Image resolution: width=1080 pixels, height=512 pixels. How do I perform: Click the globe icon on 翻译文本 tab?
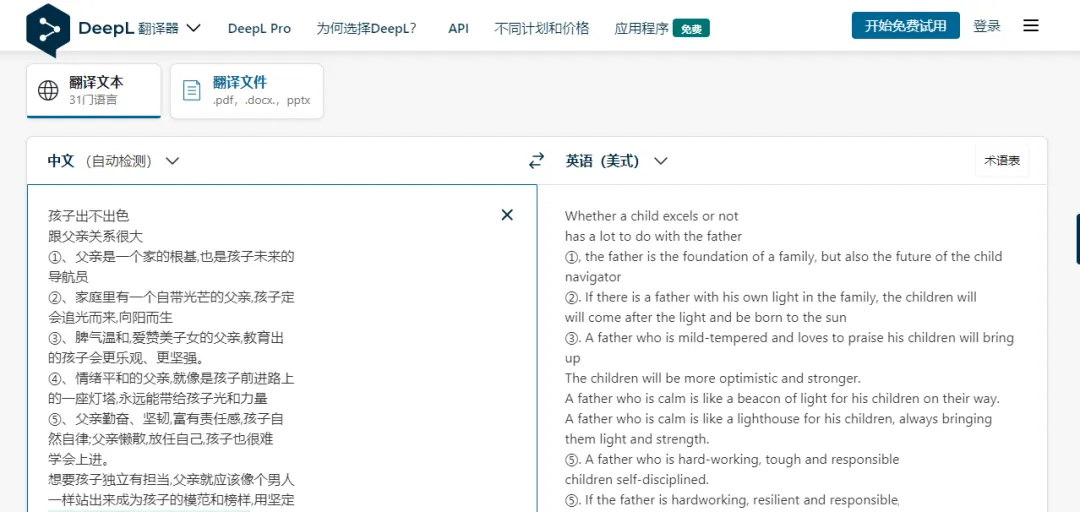48,90
